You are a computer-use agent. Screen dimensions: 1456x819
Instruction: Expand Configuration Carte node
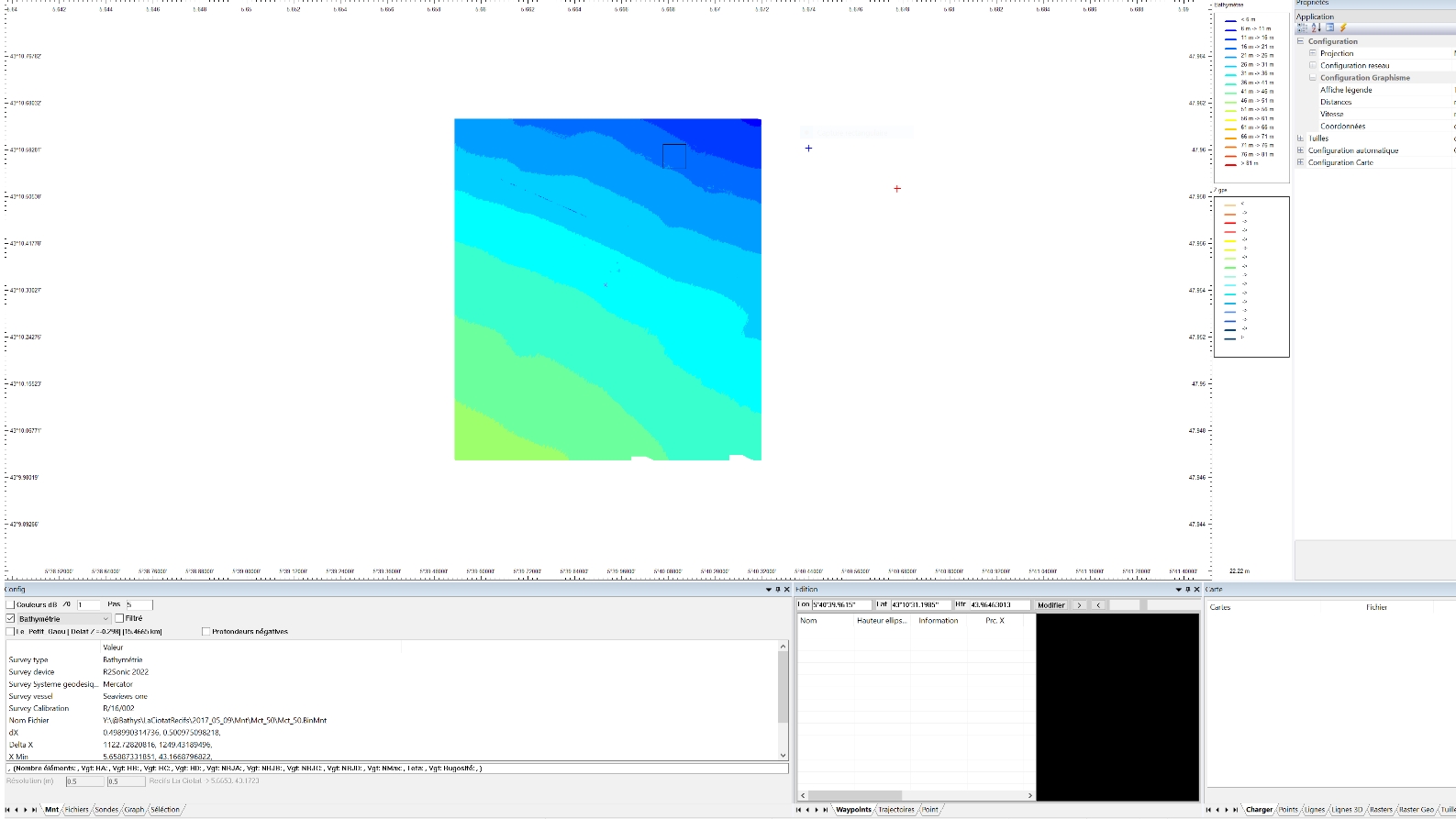tap(1300, 162)
